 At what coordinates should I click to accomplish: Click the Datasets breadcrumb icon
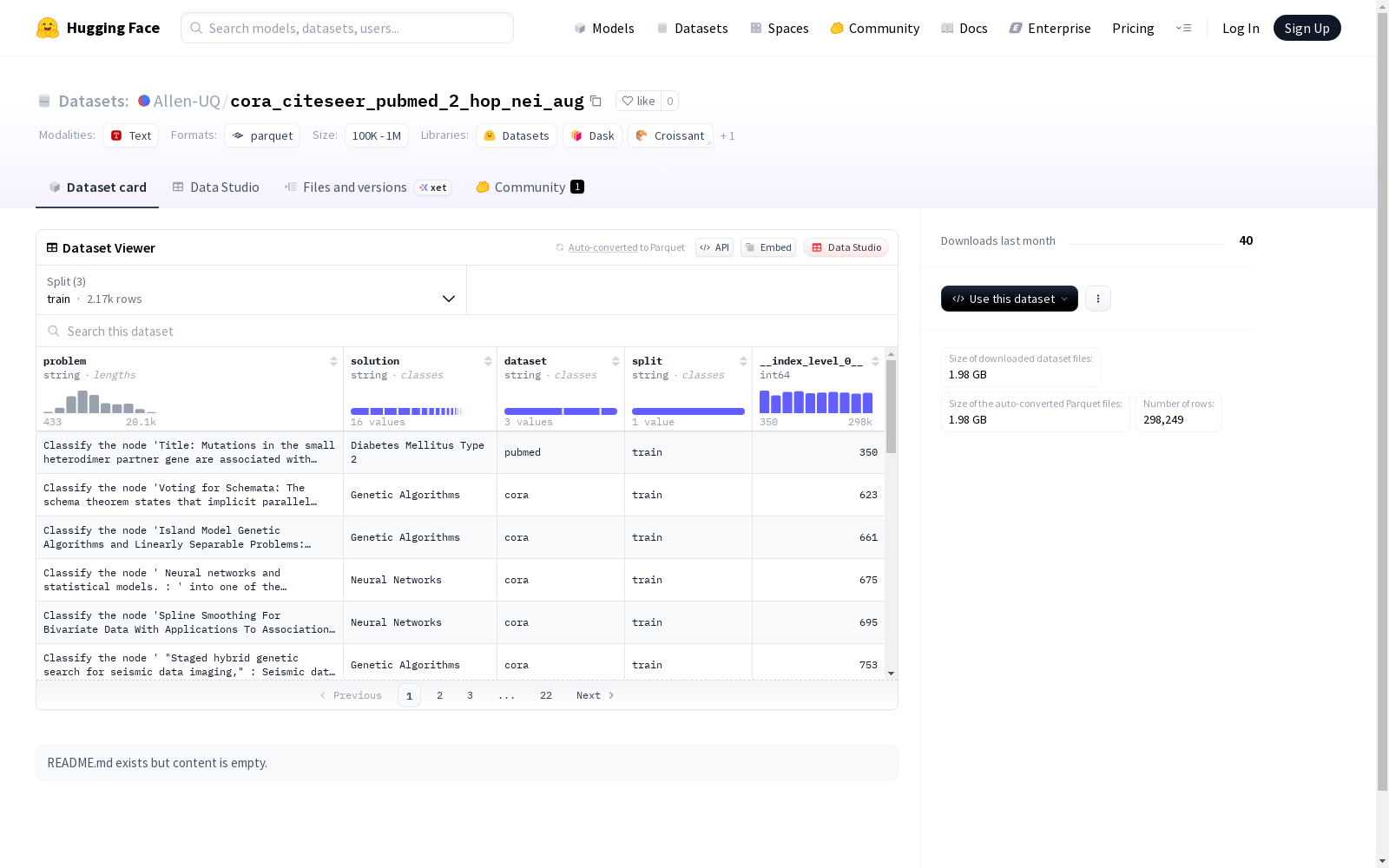tap(44, 102)
